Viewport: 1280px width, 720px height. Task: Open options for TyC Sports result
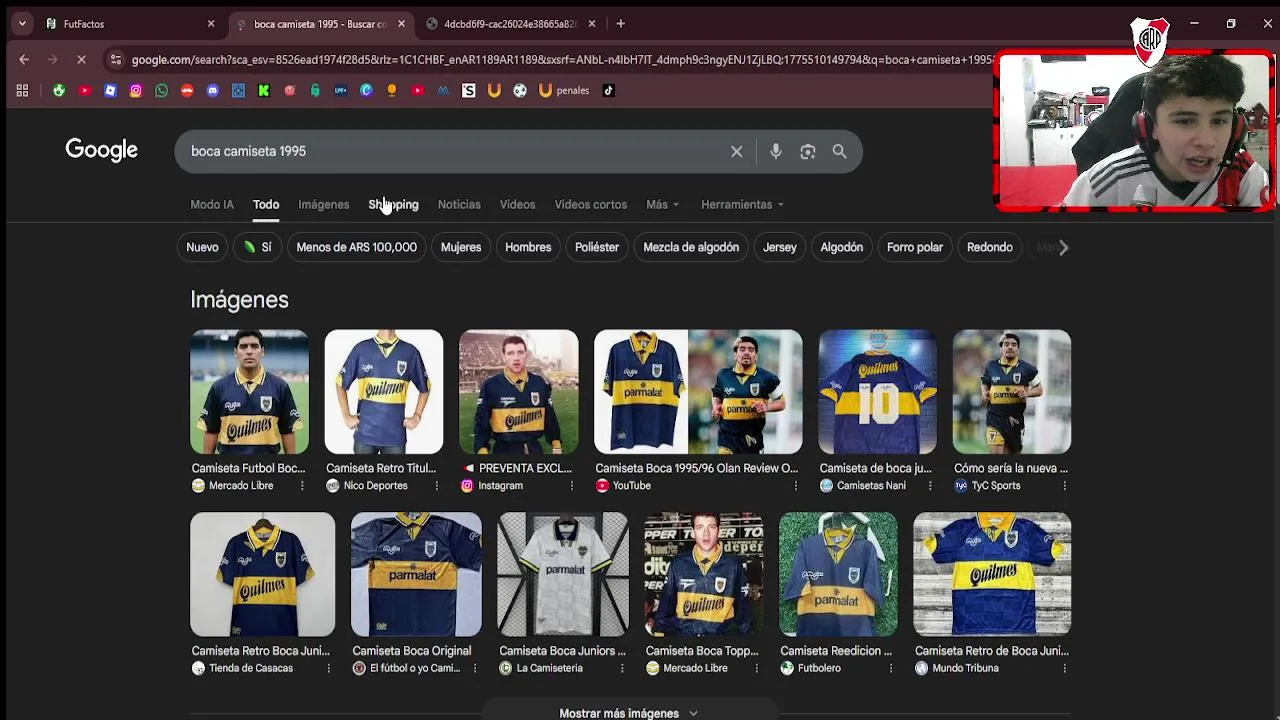1064,486
